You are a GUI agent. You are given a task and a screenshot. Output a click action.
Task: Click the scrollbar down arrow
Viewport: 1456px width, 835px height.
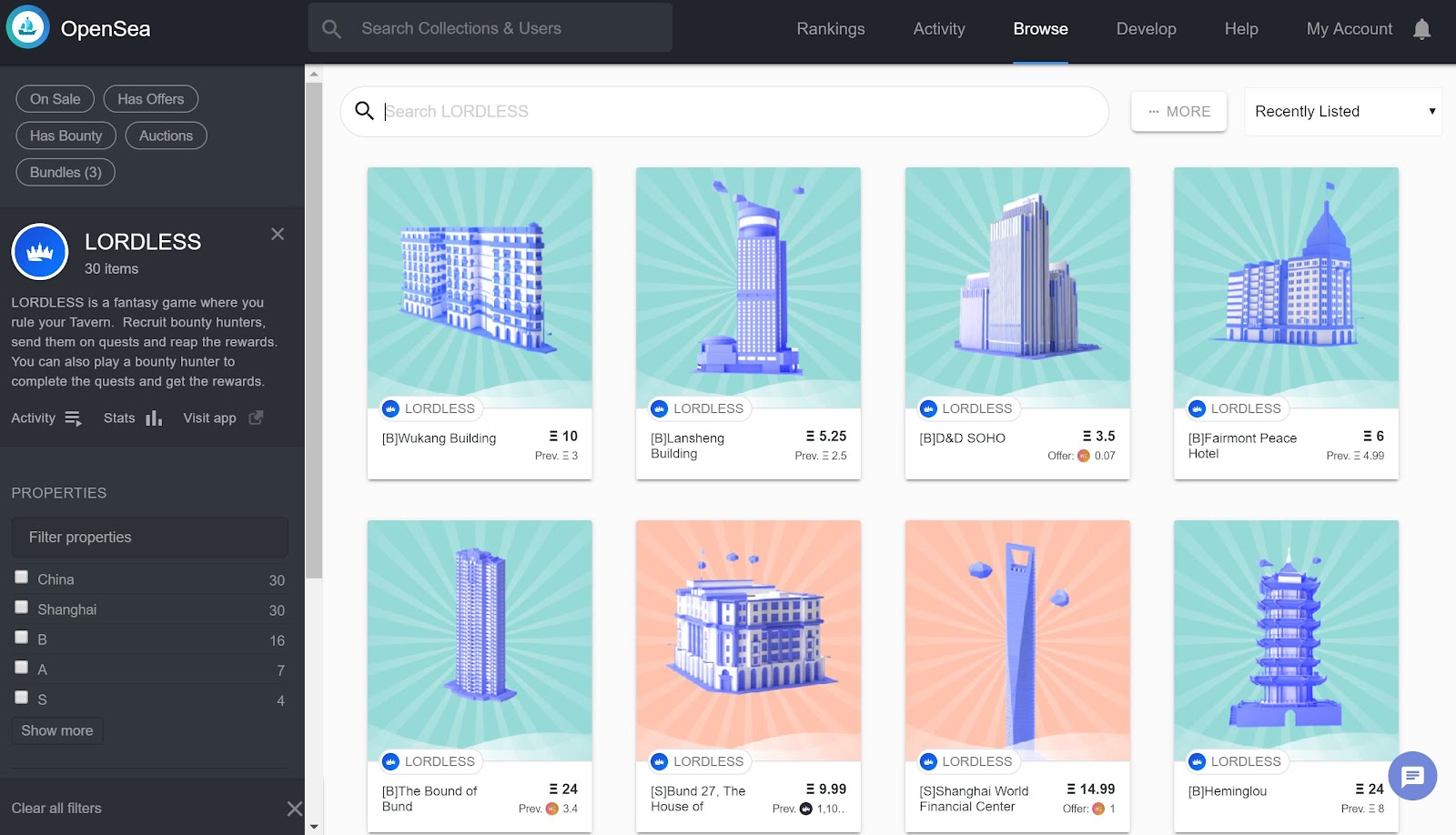pyautogui.click(x=314, y=827)
